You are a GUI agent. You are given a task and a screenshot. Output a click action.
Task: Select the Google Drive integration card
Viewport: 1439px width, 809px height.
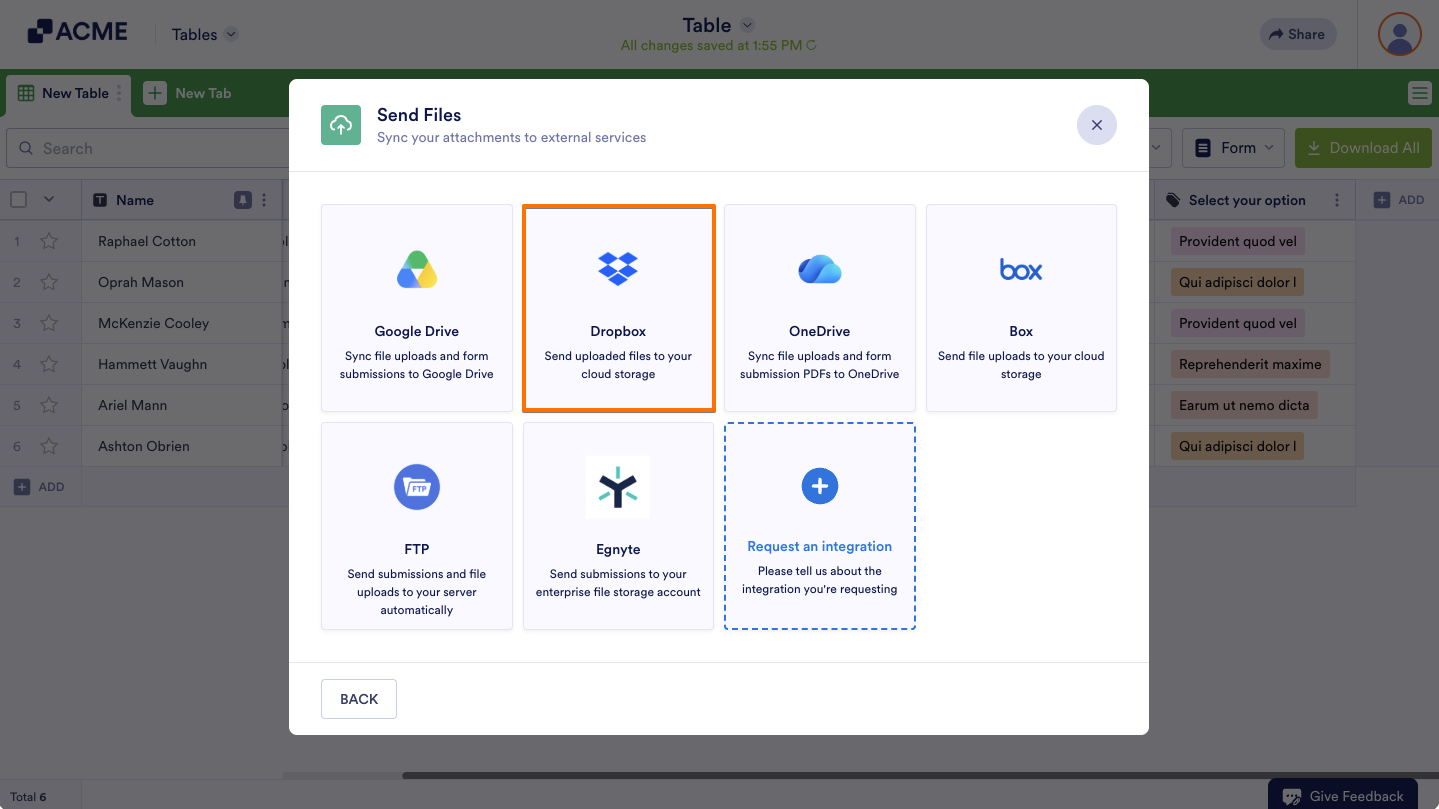(417, 308)
